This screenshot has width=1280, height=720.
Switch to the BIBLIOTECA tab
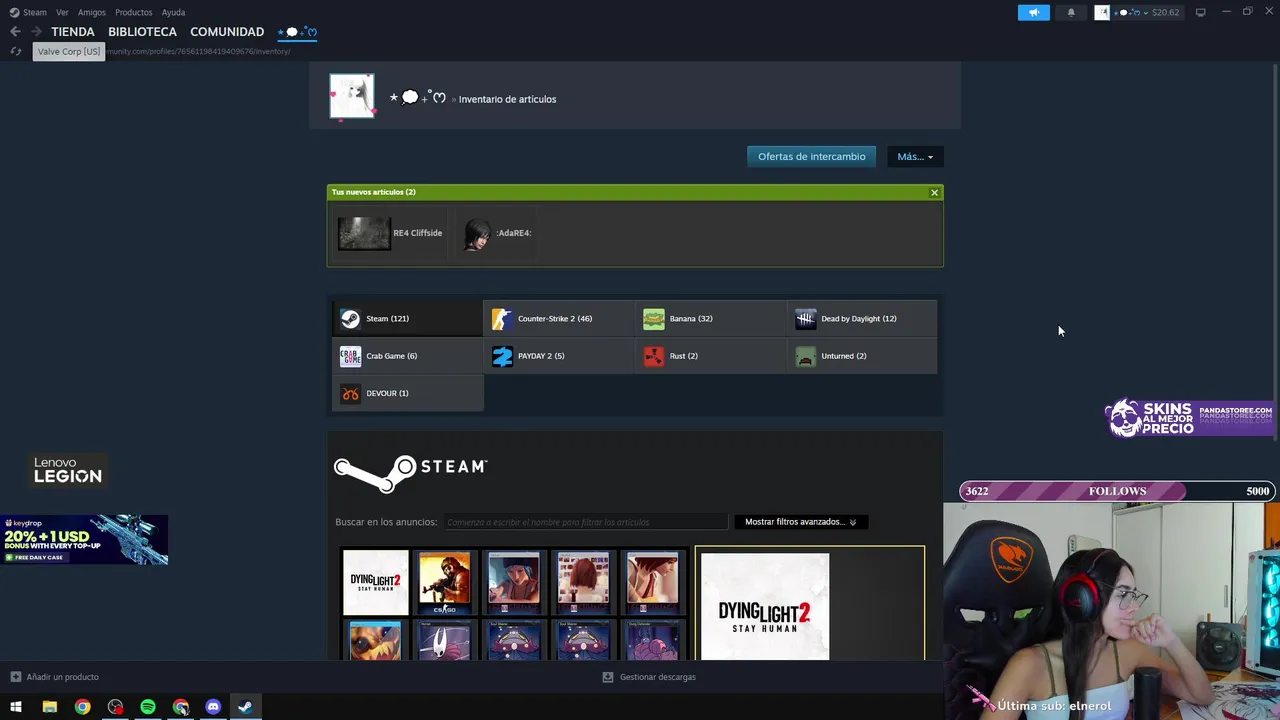tap(142, 32)
